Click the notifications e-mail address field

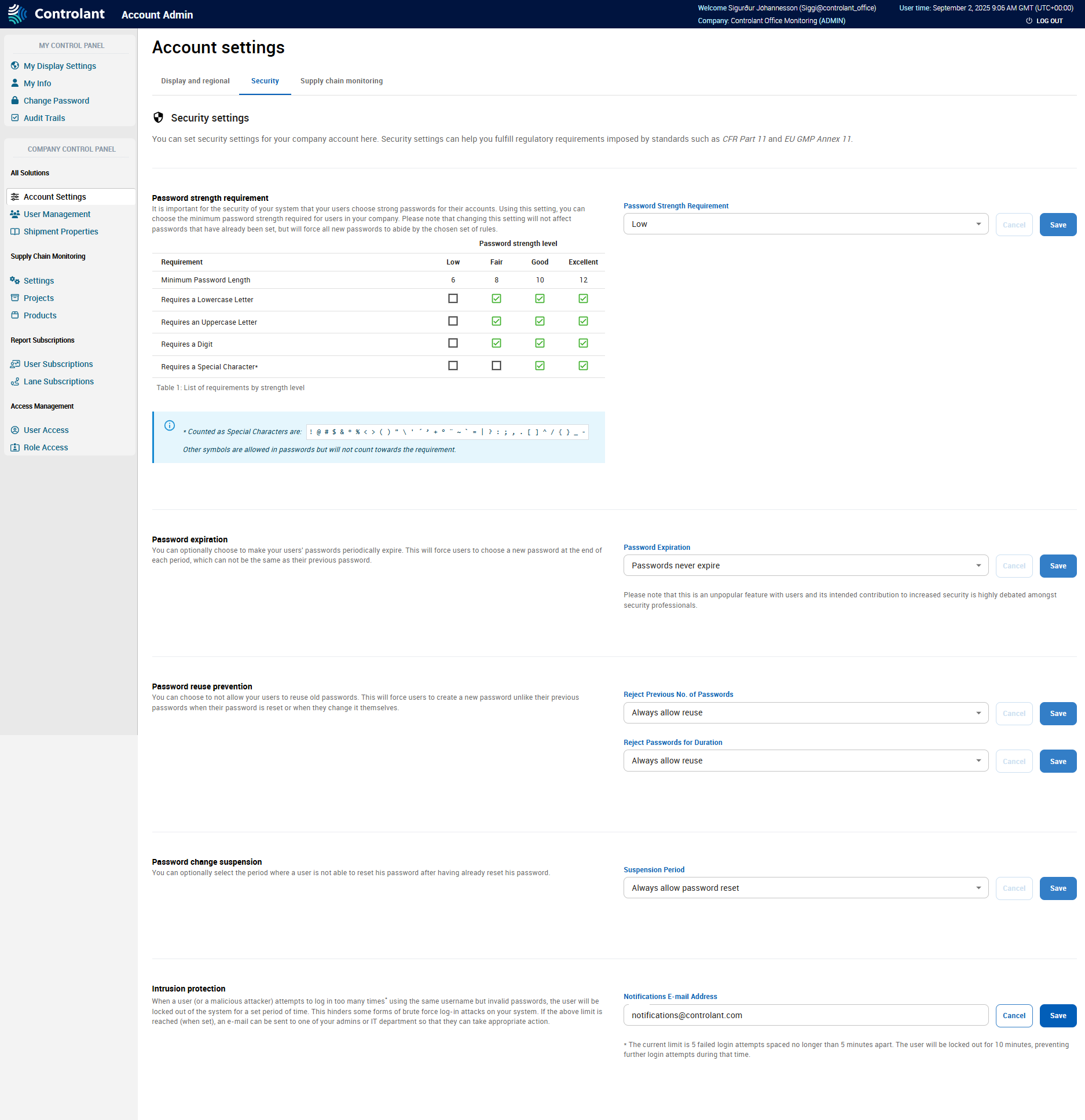coord(805,1015)
